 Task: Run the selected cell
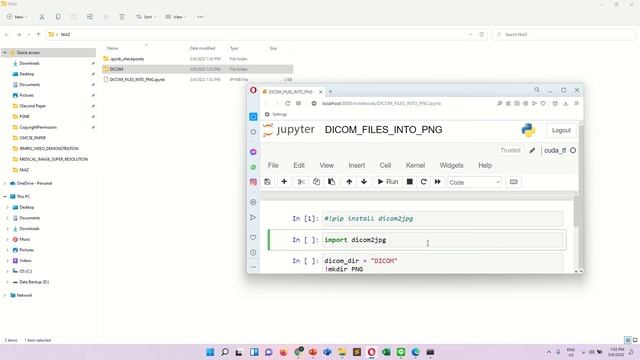pos(387,182)
